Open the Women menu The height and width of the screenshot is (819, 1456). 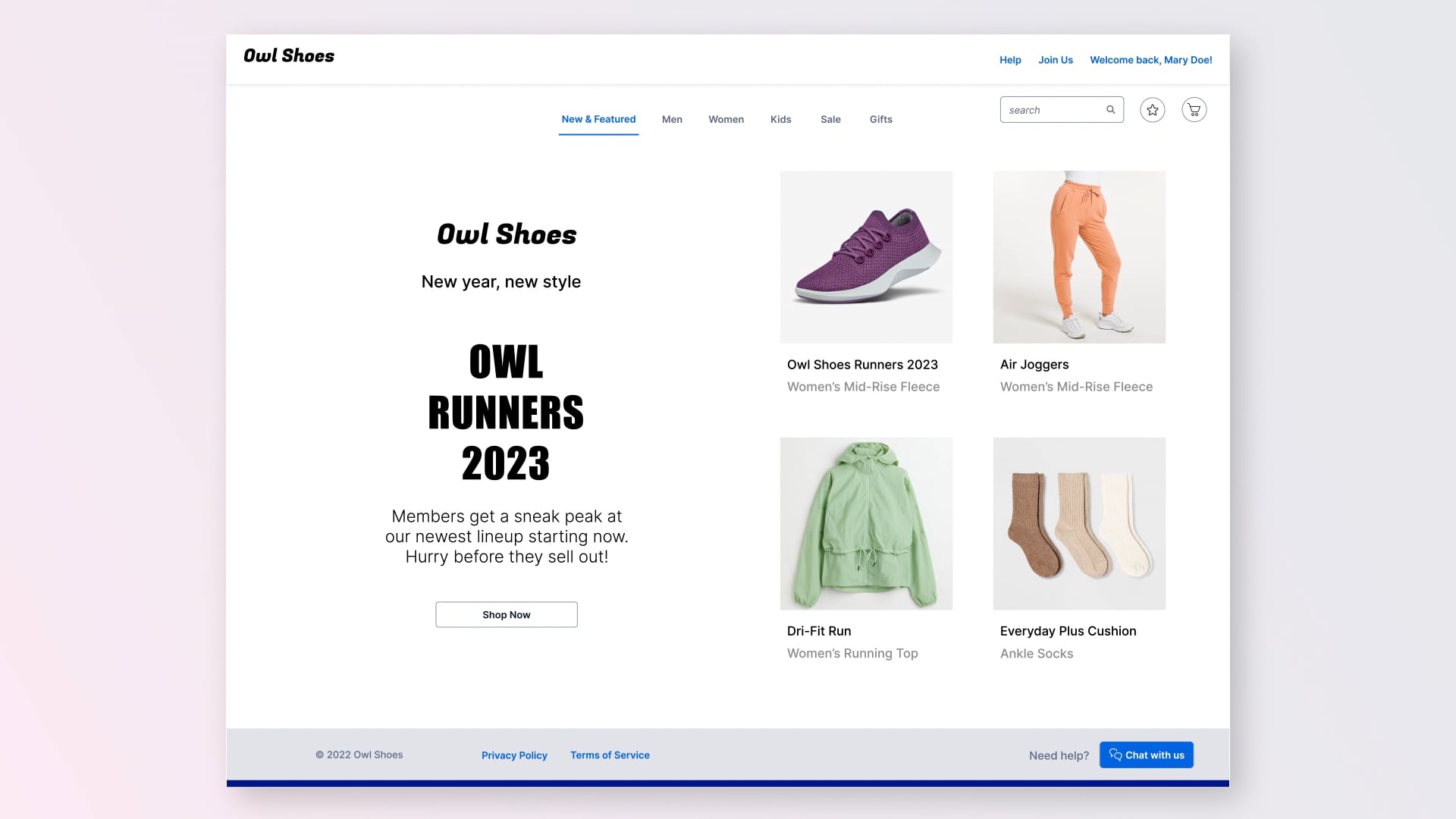click(726, 119)
